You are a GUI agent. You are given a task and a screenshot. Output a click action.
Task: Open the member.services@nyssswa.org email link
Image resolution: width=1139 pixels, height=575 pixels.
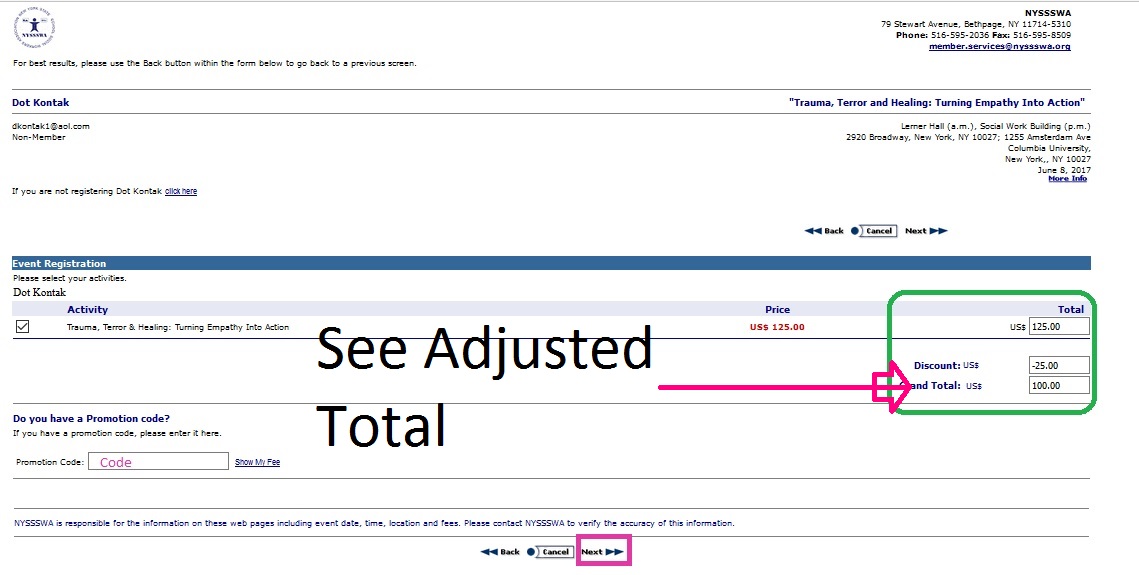[999, 46]
